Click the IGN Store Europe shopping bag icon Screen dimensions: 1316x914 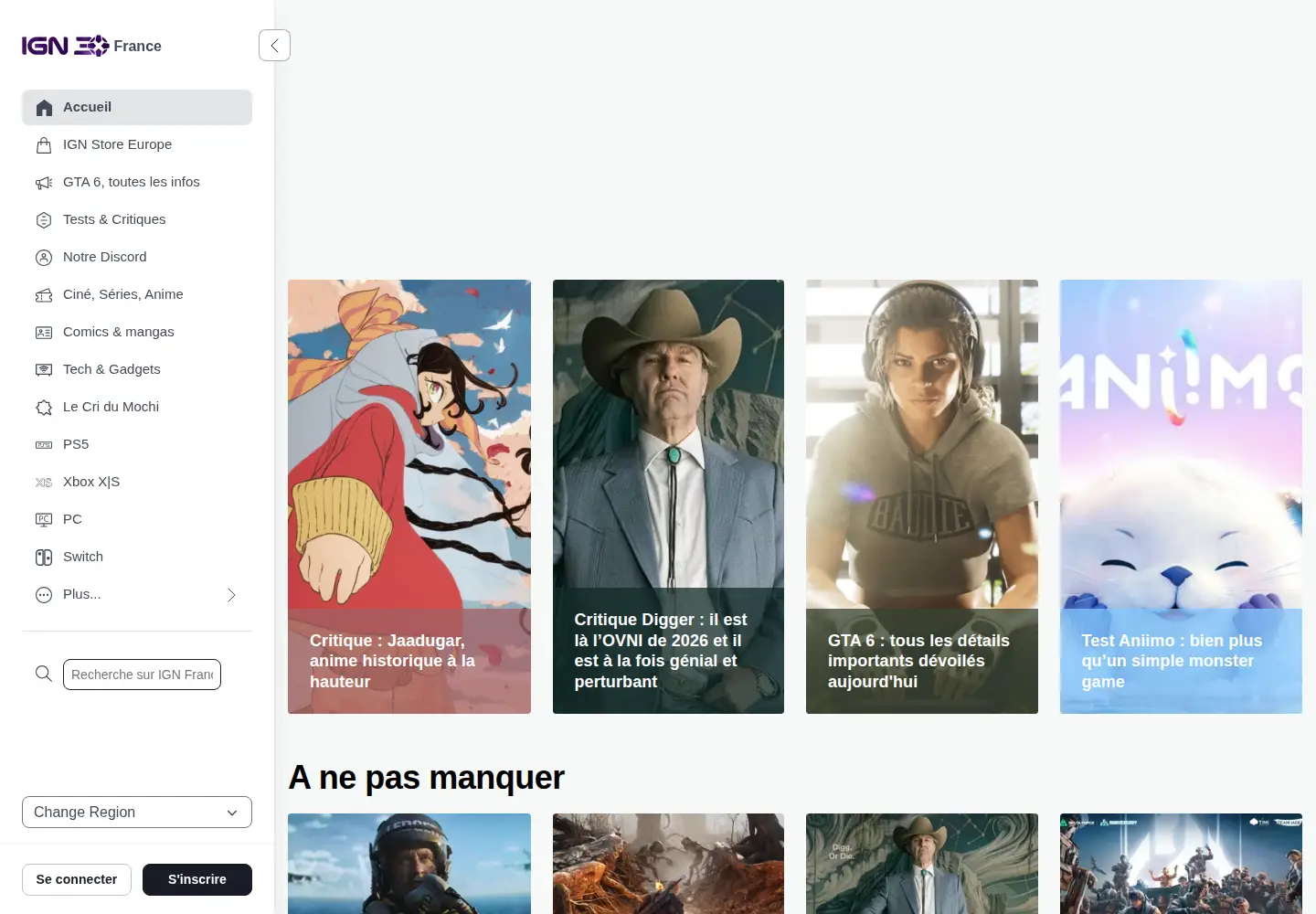44,145
